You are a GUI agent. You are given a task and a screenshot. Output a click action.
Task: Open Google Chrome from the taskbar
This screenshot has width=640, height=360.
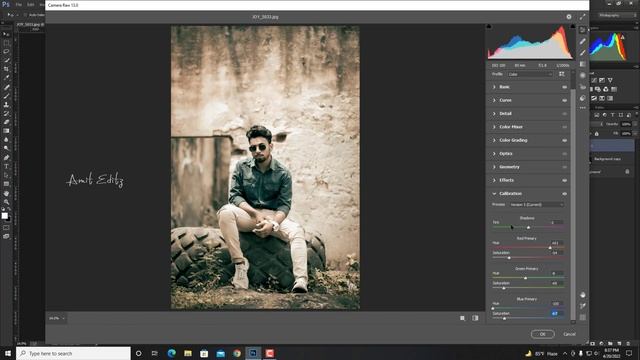click(237, 353)
